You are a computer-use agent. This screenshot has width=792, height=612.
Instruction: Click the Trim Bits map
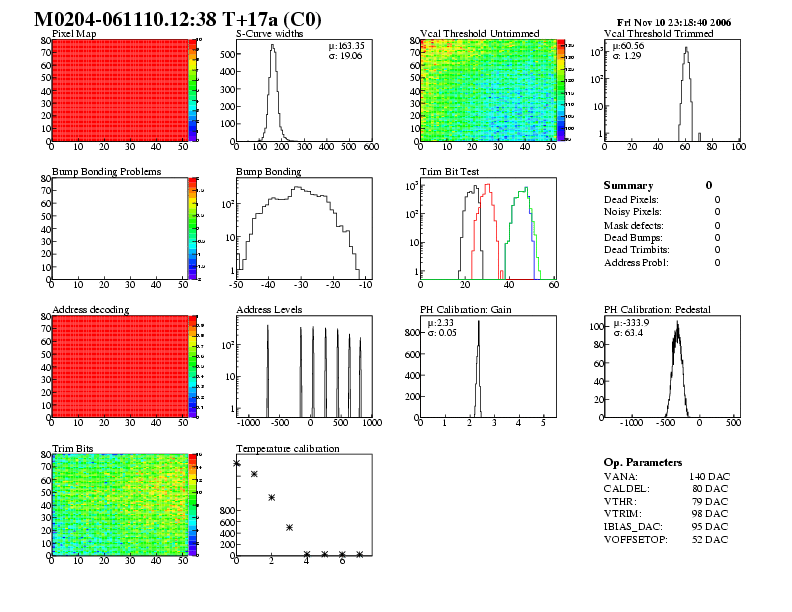pos(119,504)
